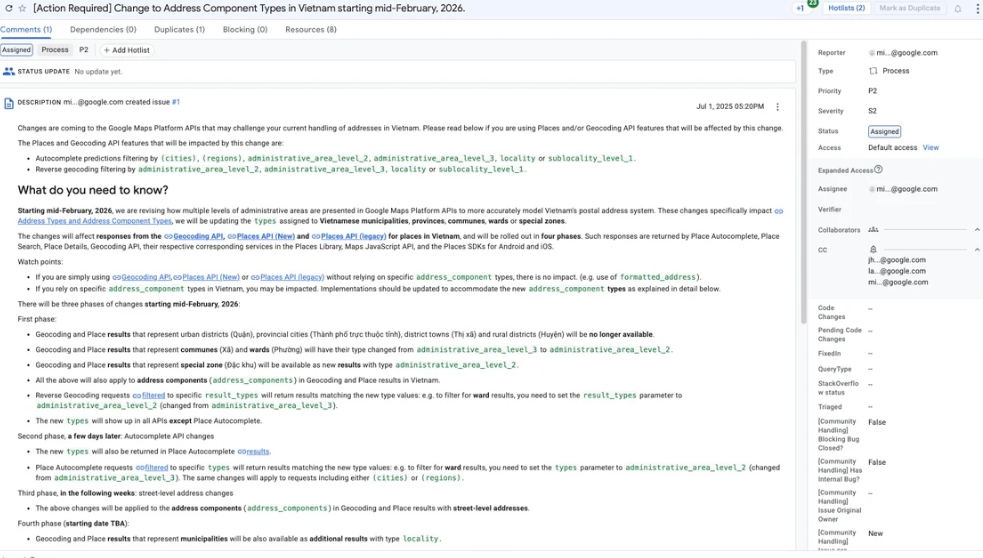Click the View link next to Default access
This screenshot has height=558, width=983.
pos(930,148)
